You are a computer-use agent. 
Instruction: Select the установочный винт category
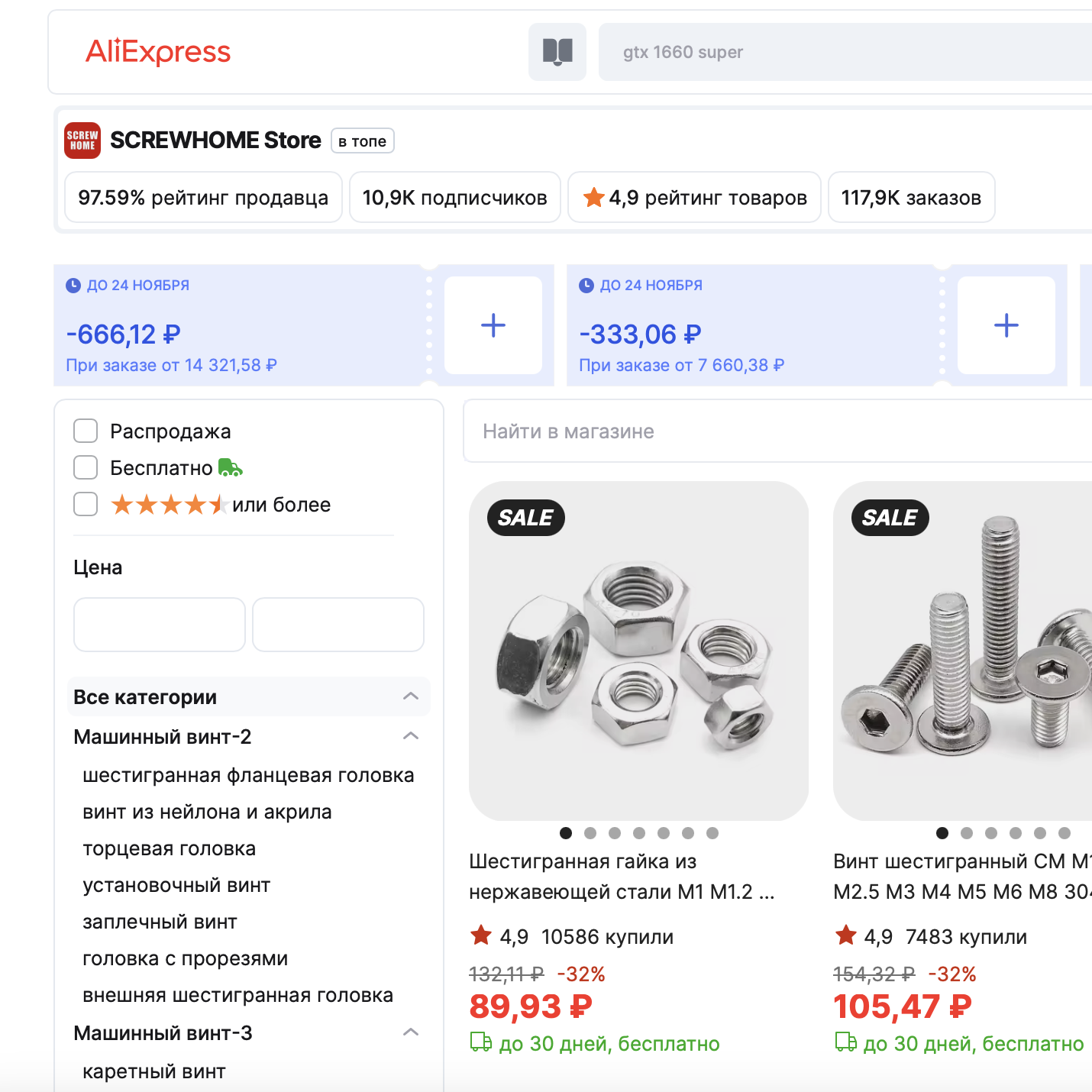(176, 885)
